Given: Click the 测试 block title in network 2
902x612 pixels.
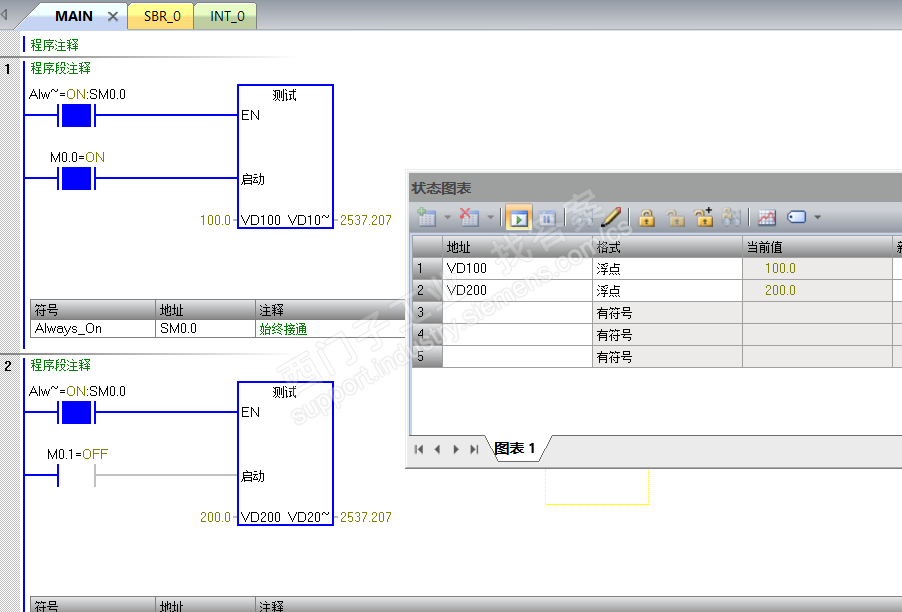Looking at the screenshot, I should (285, 392).
